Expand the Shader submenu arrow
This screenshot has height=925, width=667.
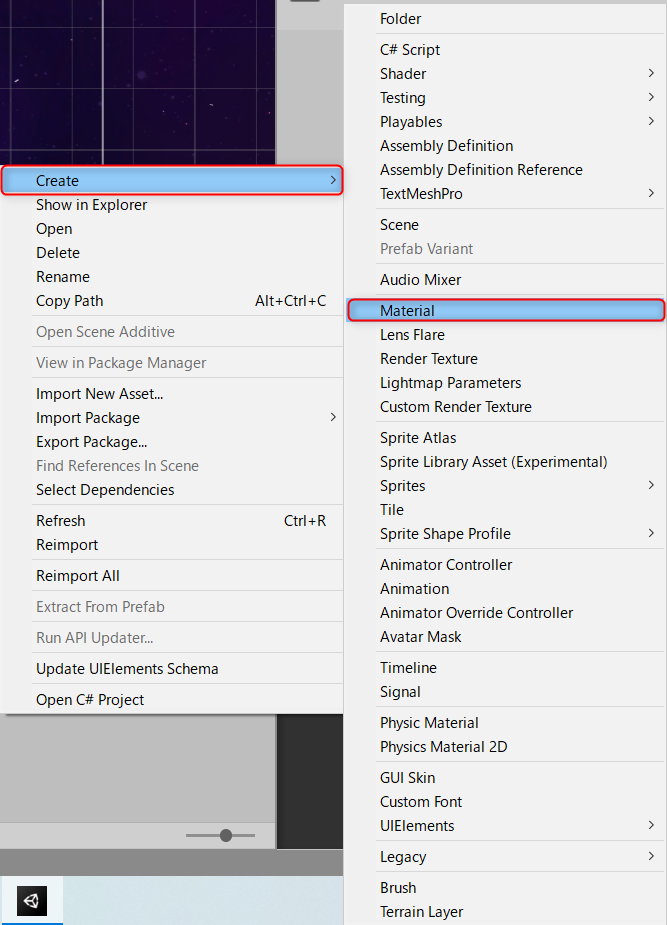651,73
